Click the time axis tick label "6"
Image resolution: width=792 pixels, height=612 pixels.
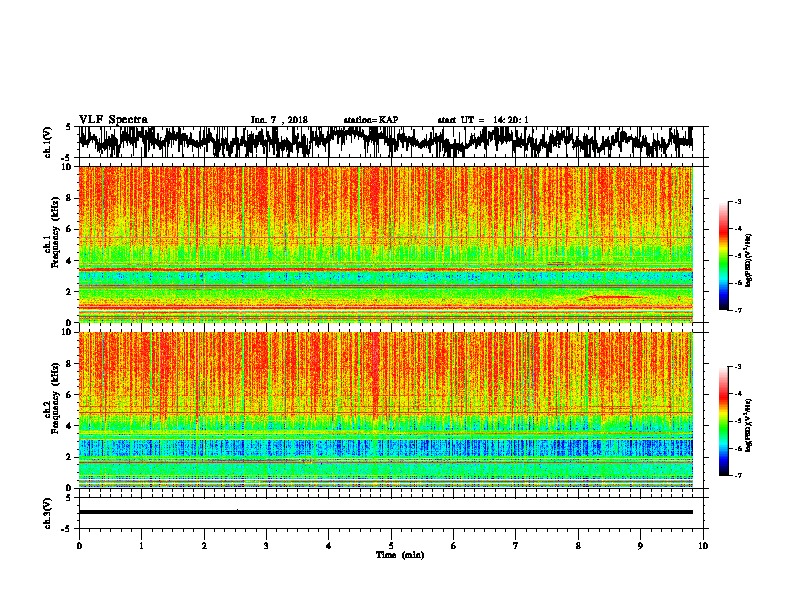(x=454, y=546)
